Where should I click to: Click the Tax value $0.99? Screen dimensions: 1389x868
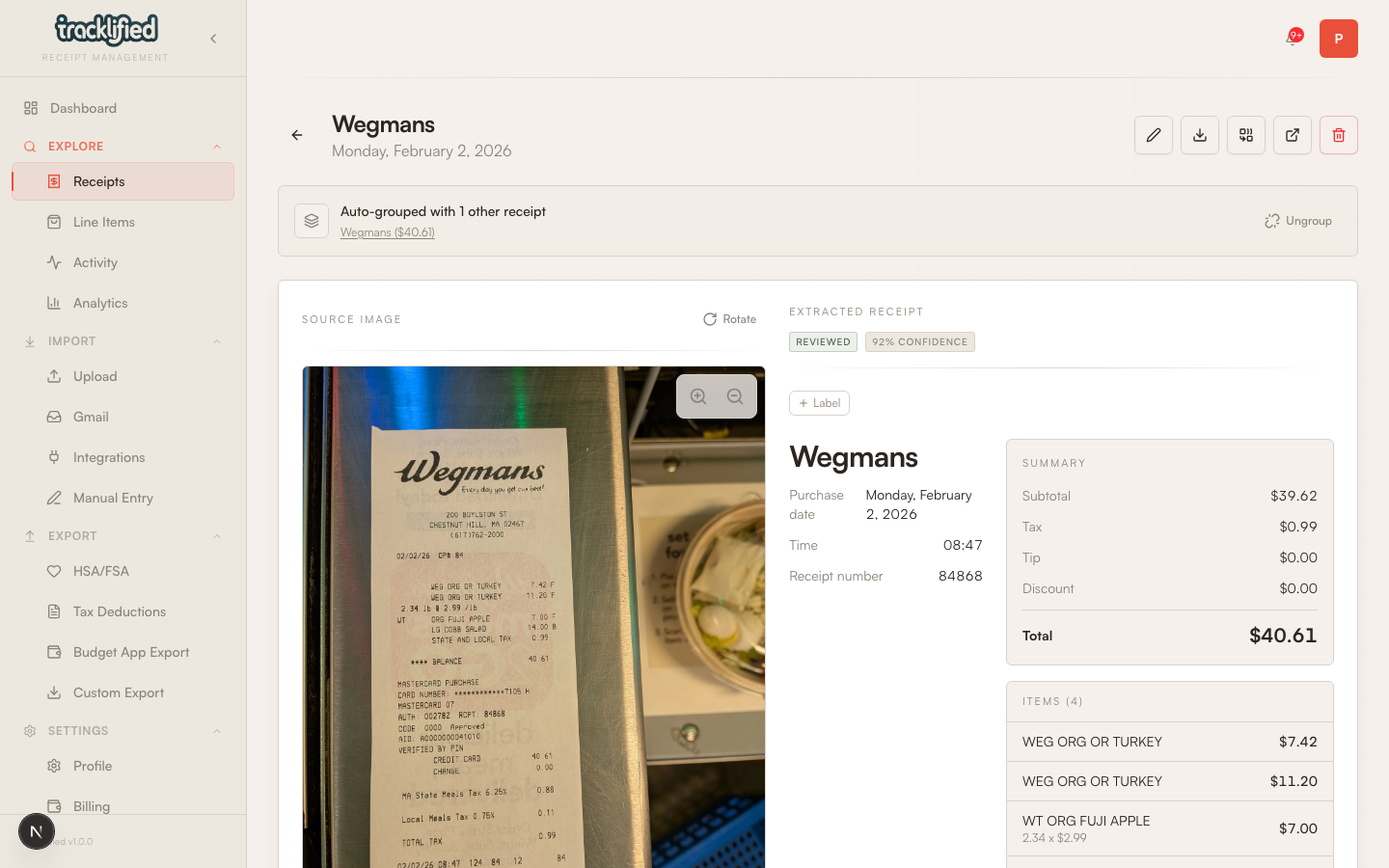coord(1298,527)
